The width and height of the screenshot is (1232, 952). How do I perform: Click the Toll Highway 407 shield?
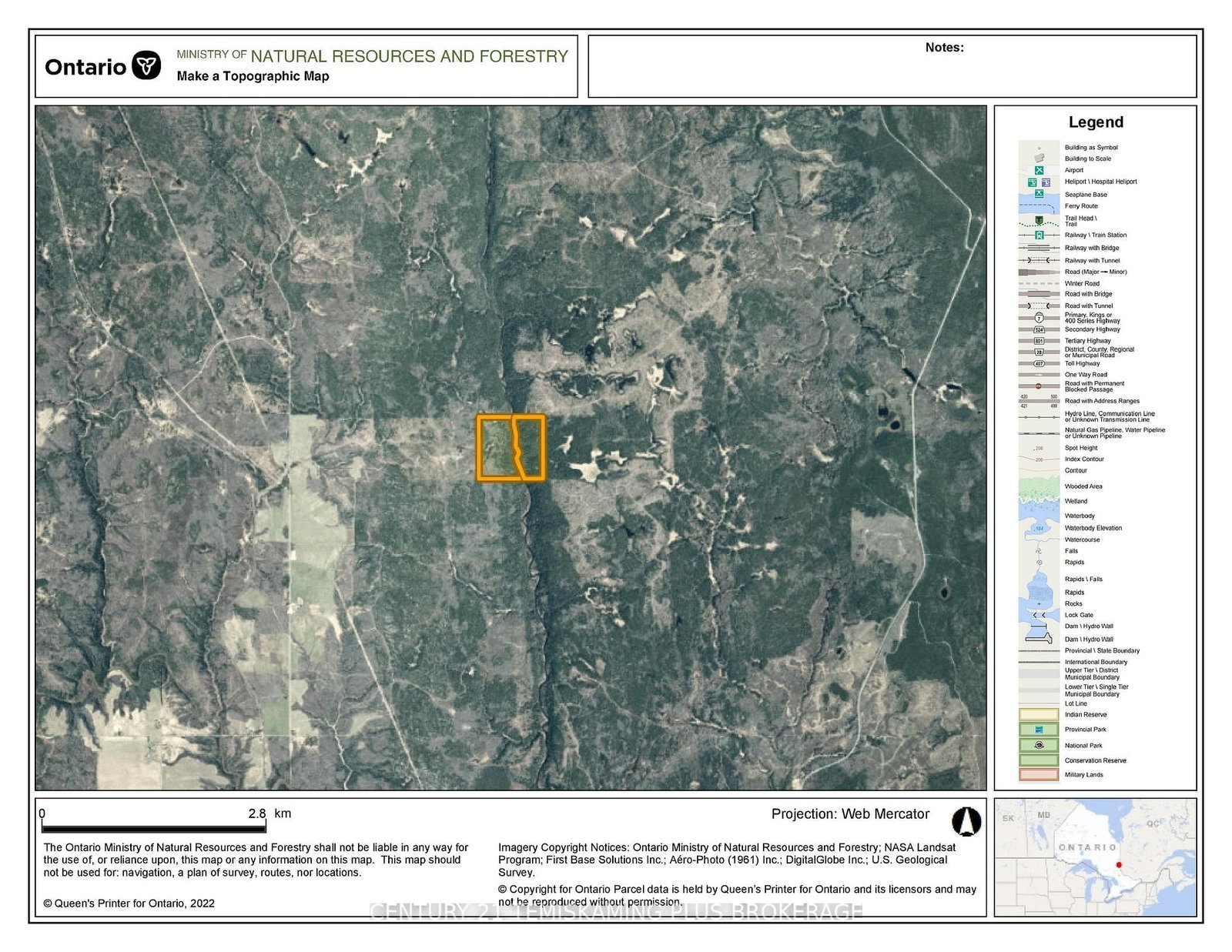tap(1039, 363)
